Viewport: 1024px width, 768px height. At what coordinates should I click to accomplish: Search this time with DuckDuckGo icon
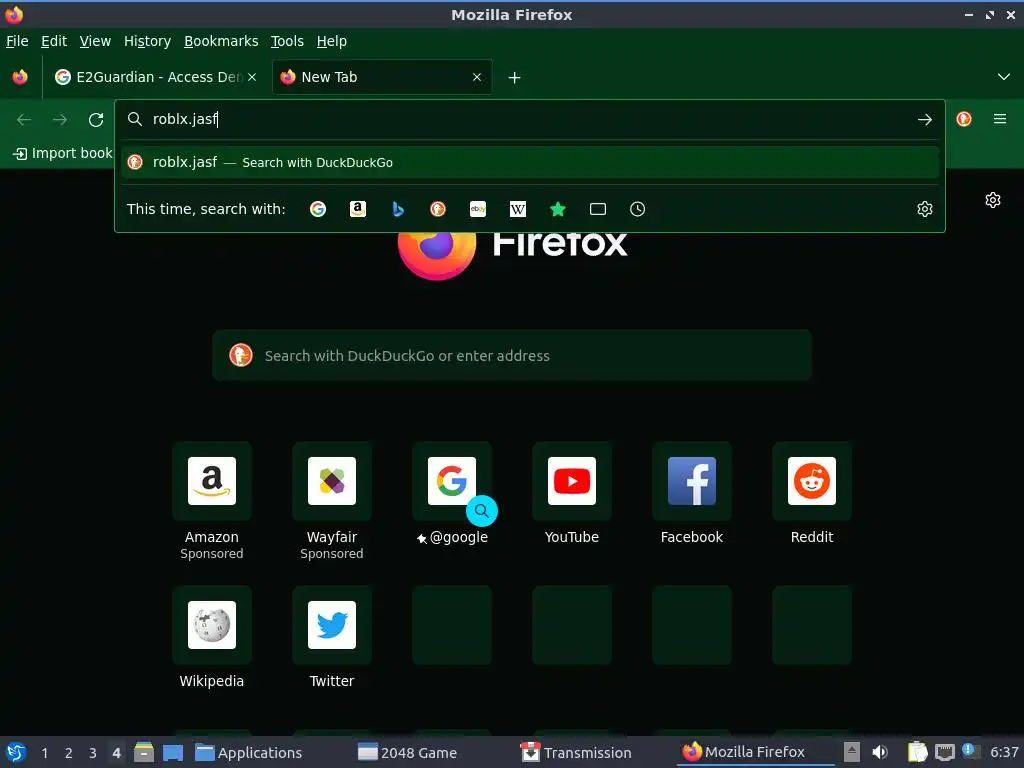click(438, 209)
